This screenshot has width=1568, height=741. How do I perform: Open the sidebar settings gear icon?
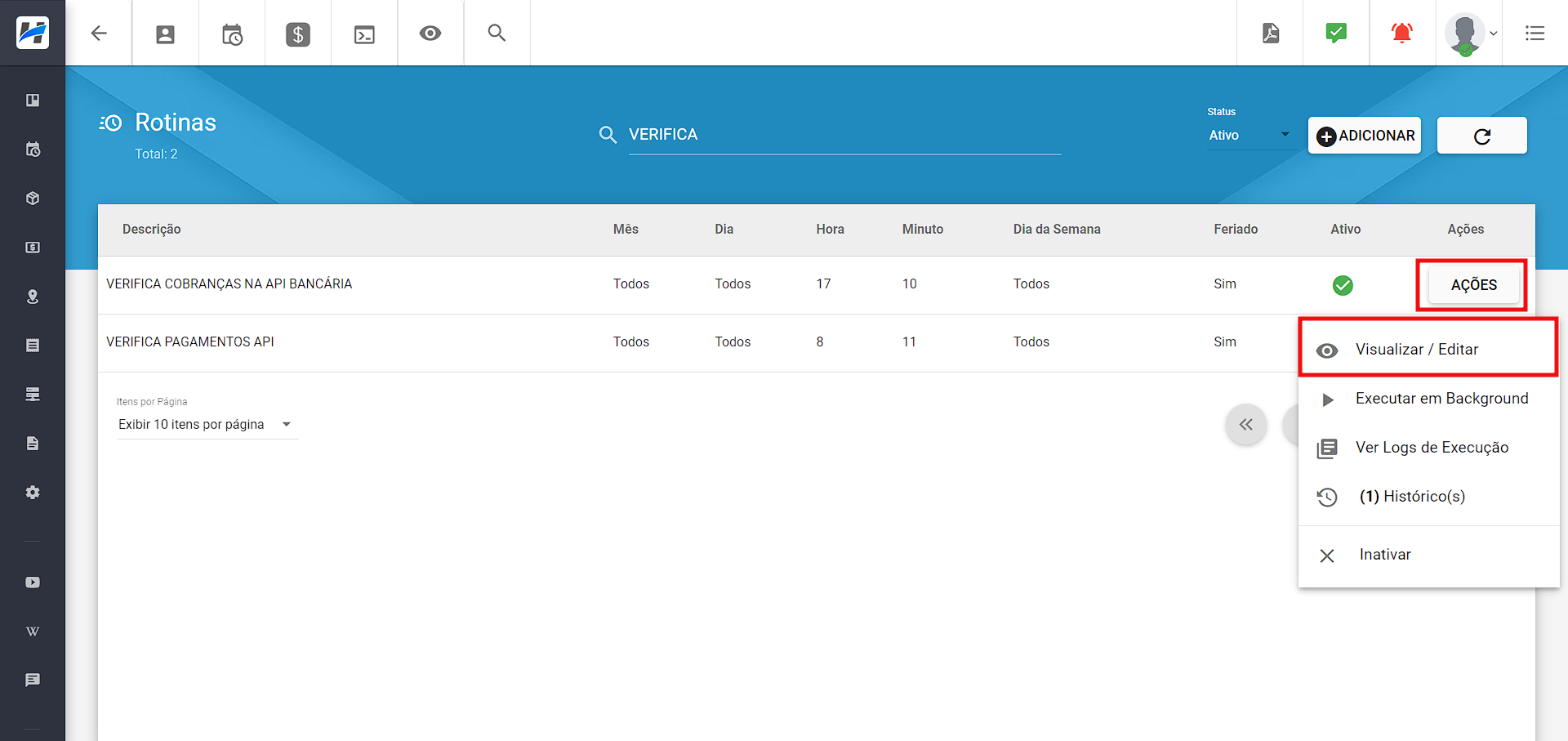pyautogui.click(x=33, y=493)
